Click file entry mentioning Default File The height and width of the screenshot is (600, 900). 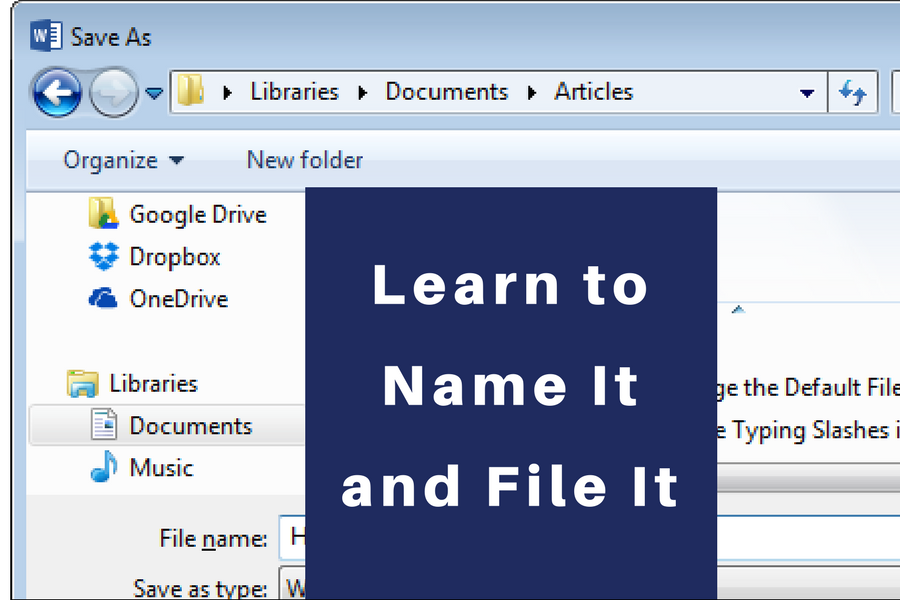pyautogui.click(x=808, y=388)
